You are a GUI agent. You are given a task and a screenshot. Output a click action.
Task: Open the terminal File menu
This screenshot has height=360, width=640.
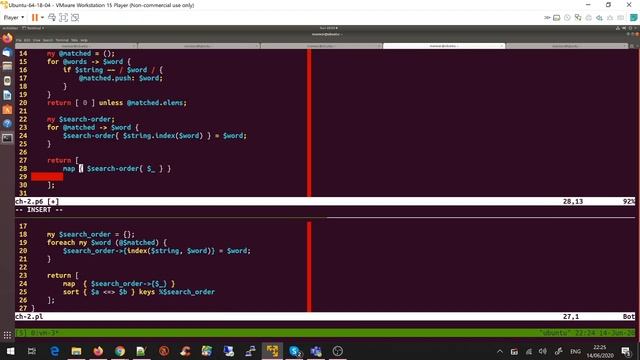18,40
